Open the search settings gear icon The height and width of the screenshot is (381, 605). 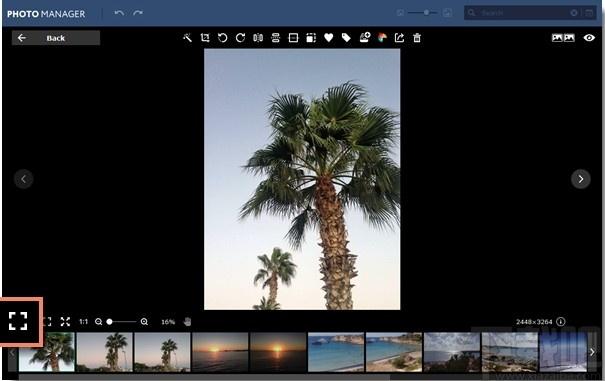click(x=574, y=13)
